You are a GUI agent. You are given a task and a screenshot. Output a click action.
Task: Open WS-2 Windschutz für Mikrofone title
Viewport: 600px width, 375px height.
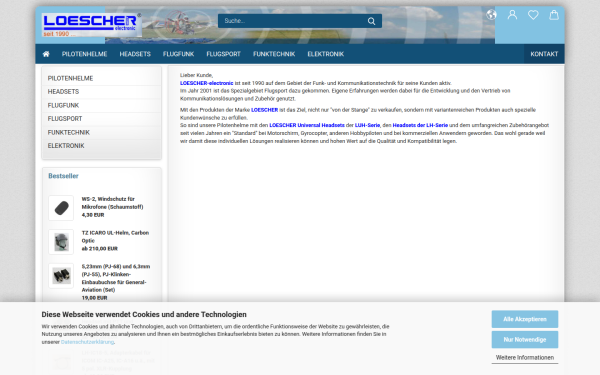coord(112,203)
